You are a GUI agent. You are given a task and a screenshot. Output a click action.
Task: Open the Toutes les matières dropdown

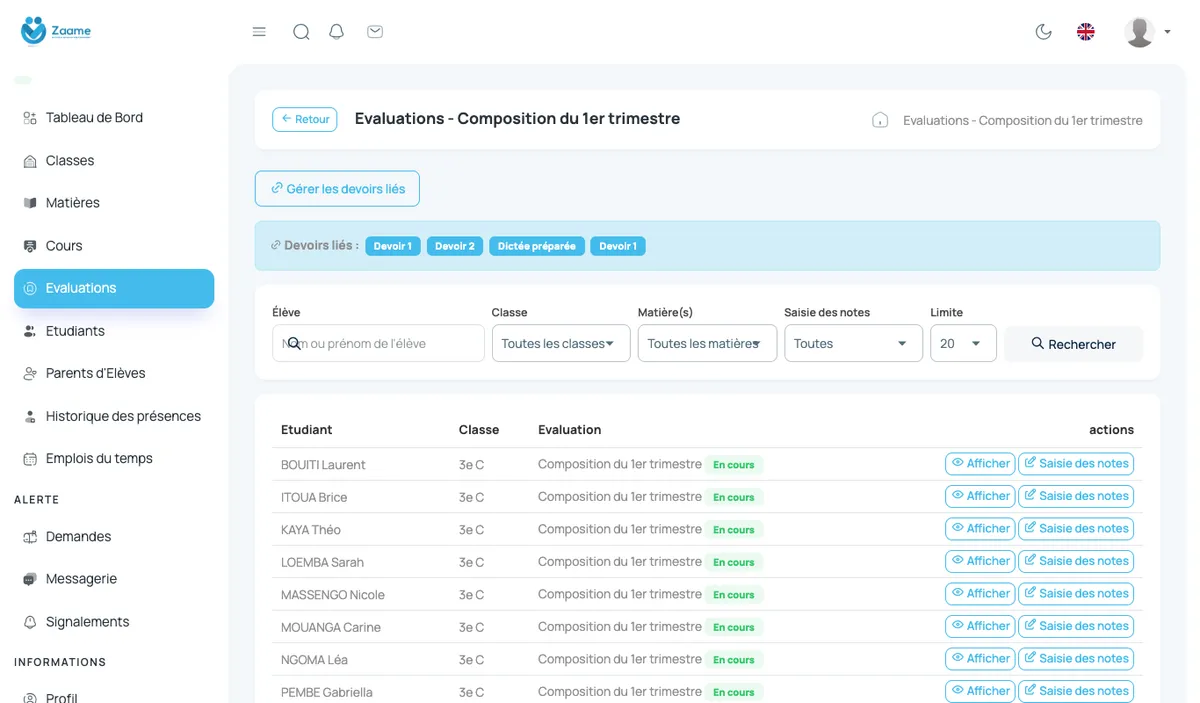pos(707,343)
